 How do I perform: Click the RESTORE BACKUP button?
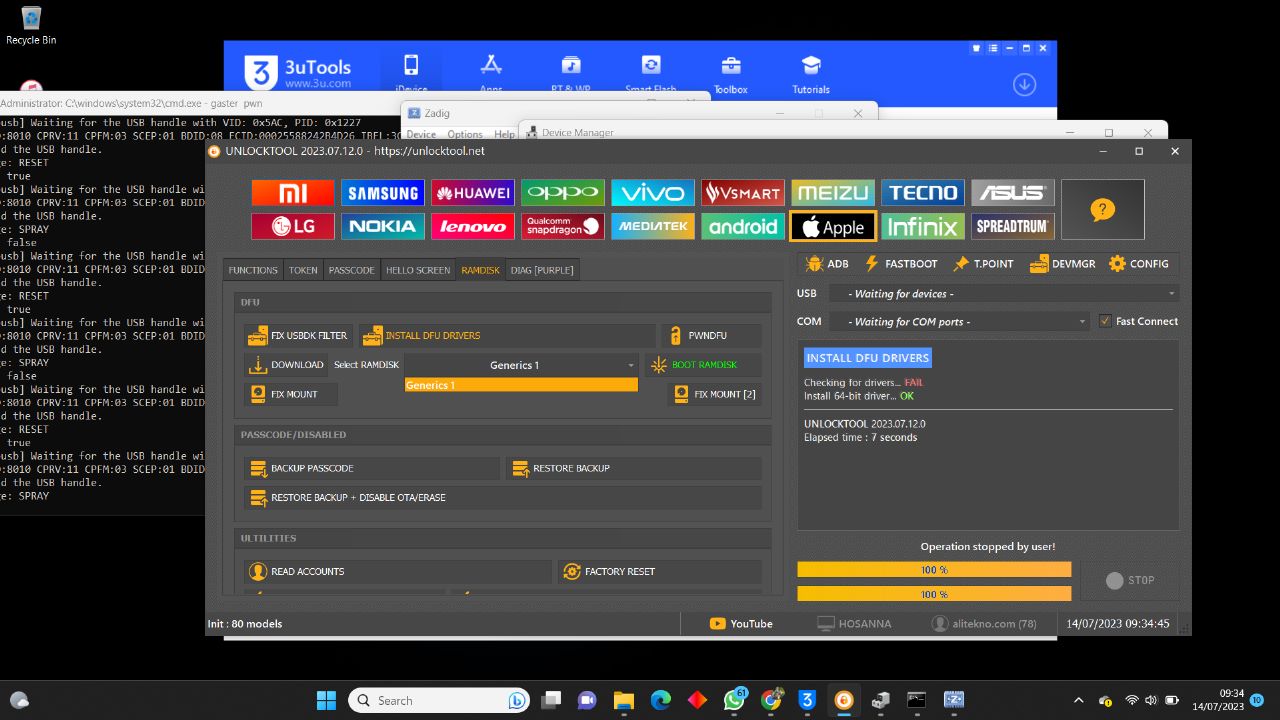[x=634, y=468]
